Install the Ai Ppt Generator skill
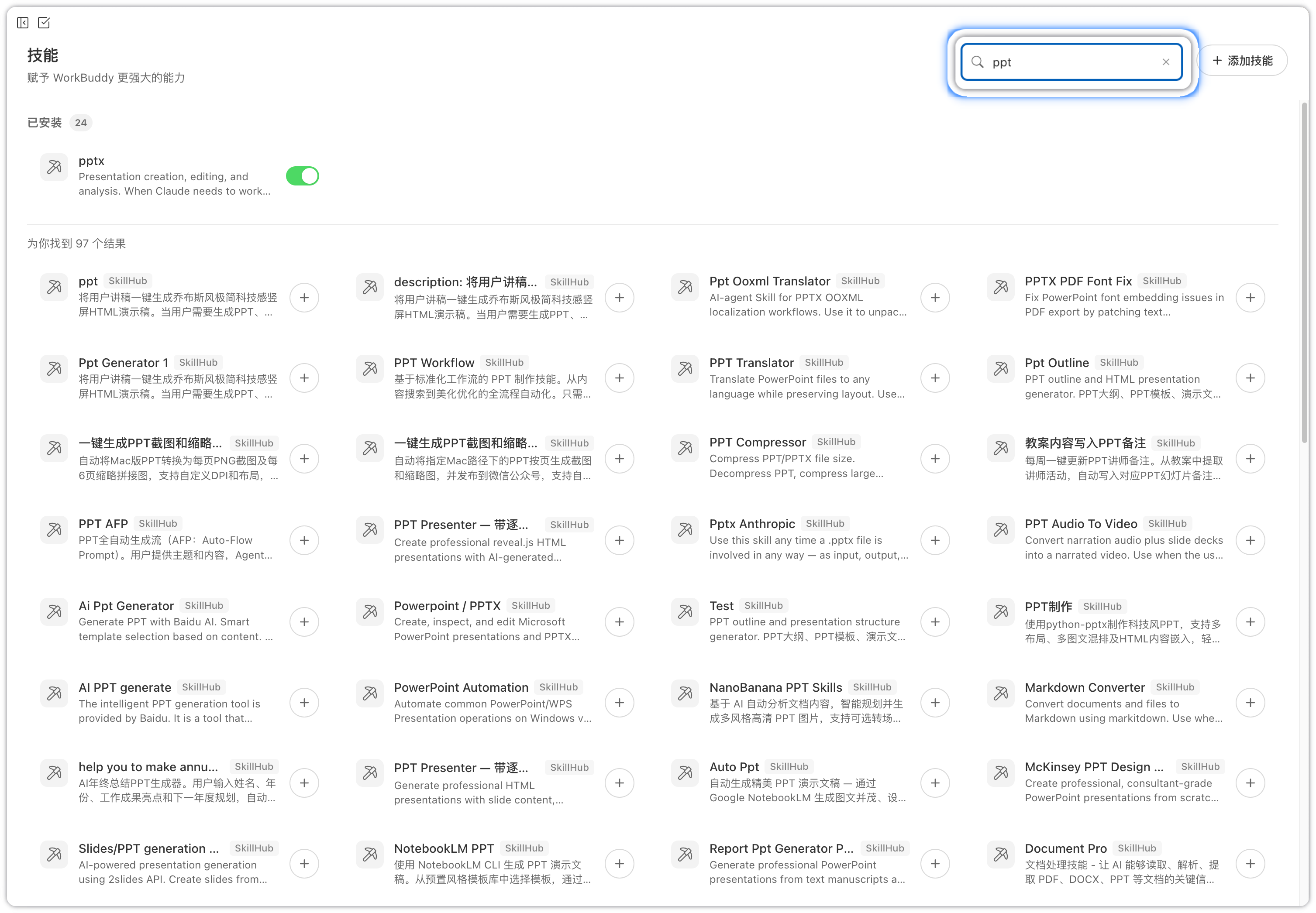Viewport: 1316px width, 913px height. pyautogui.click(x=304, y=622)
